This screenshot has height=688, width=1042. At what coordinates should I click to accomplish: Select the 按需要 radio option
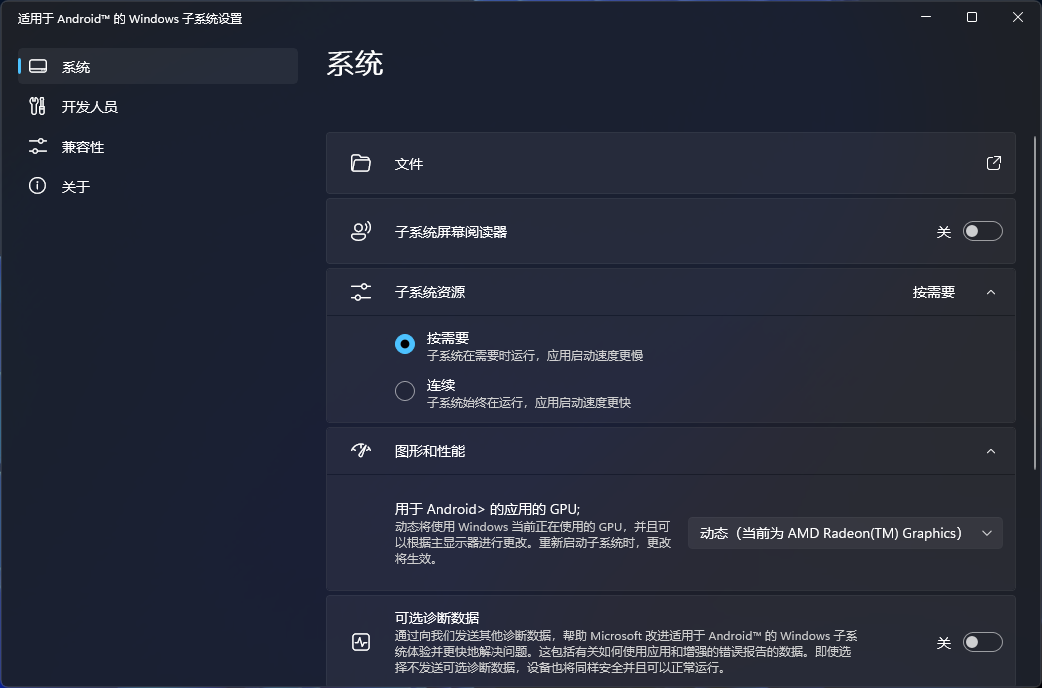tap(404, 343)
